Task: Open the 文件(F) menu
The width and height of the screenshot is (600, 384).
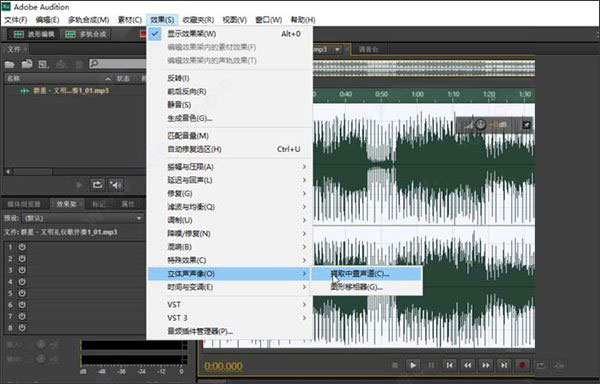Action: pyautogui.click(x=16, y=20)
